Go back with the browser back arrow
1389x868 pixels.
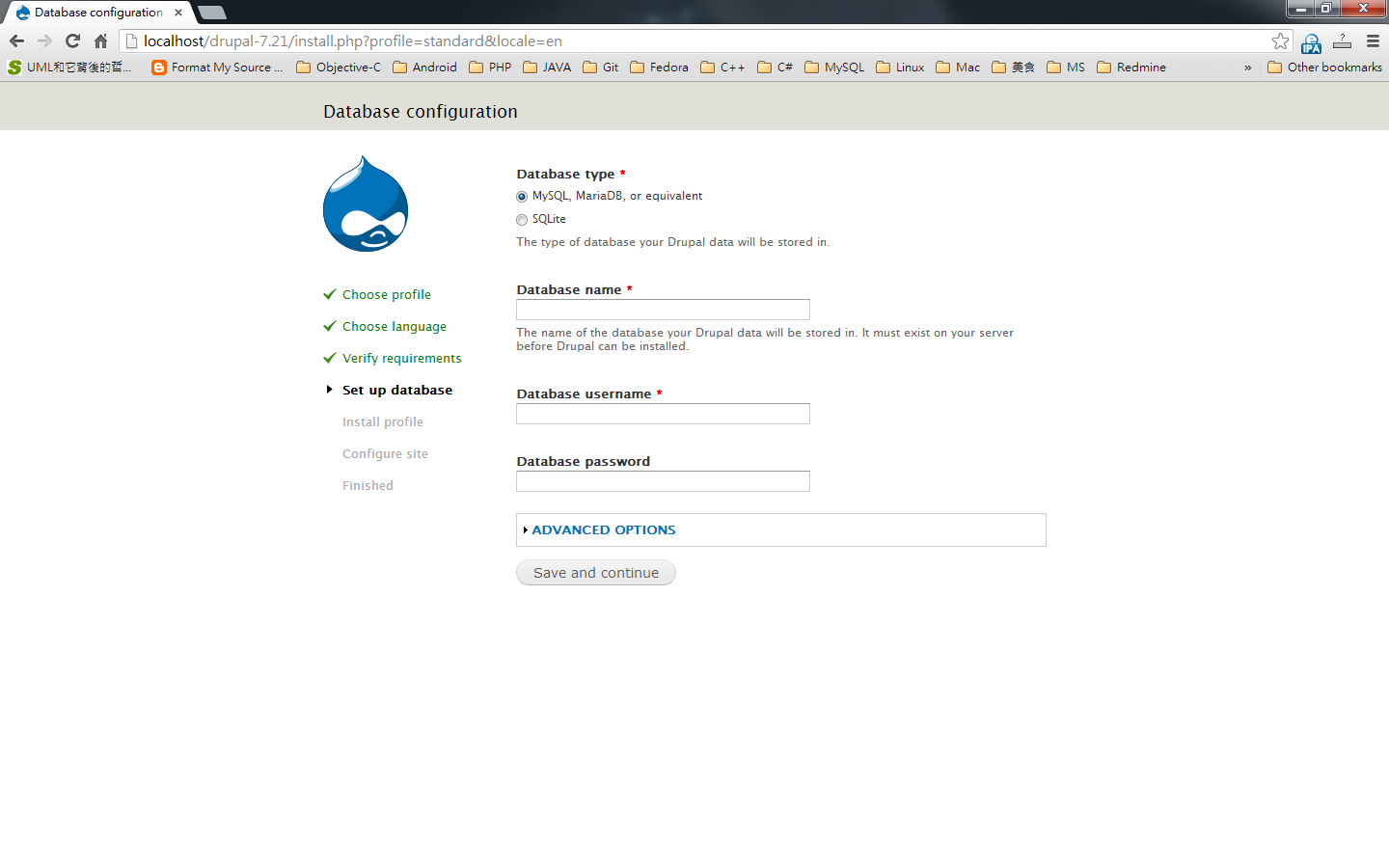16,41
